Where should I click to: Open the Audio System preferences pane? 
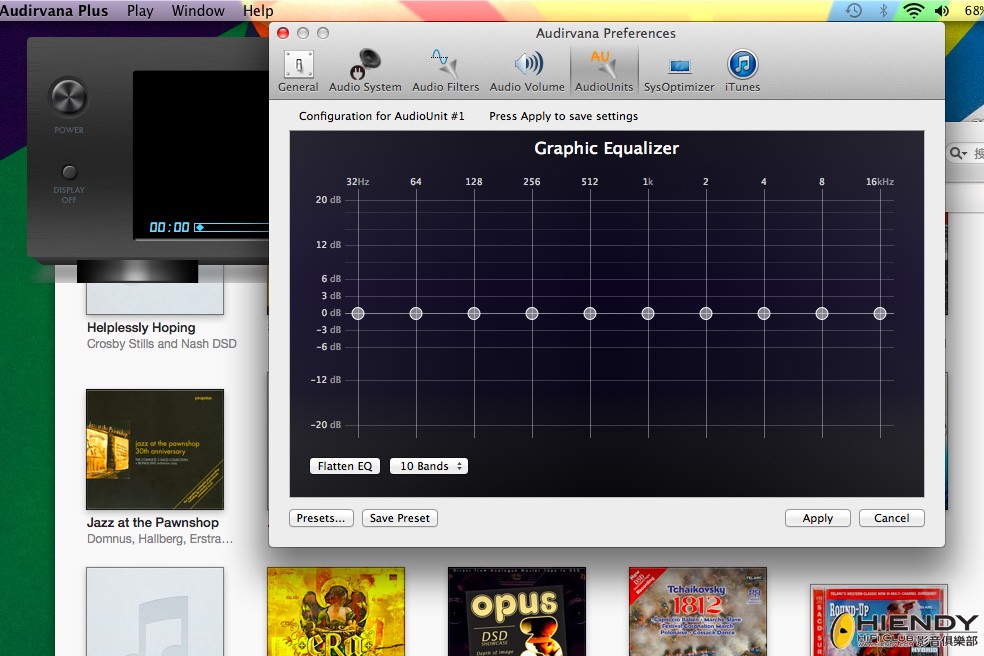(365, 72)
